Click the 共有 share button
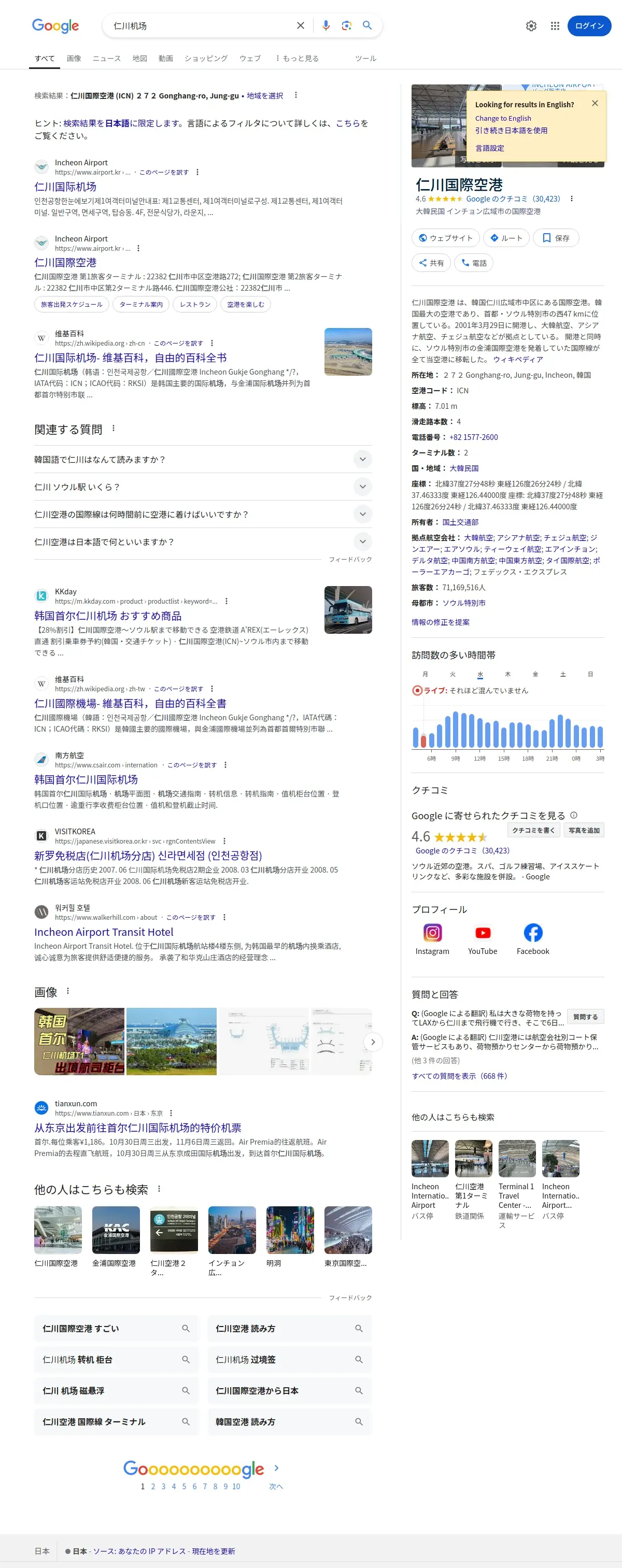Screen dimensions: 622x1568 point(431,263)
